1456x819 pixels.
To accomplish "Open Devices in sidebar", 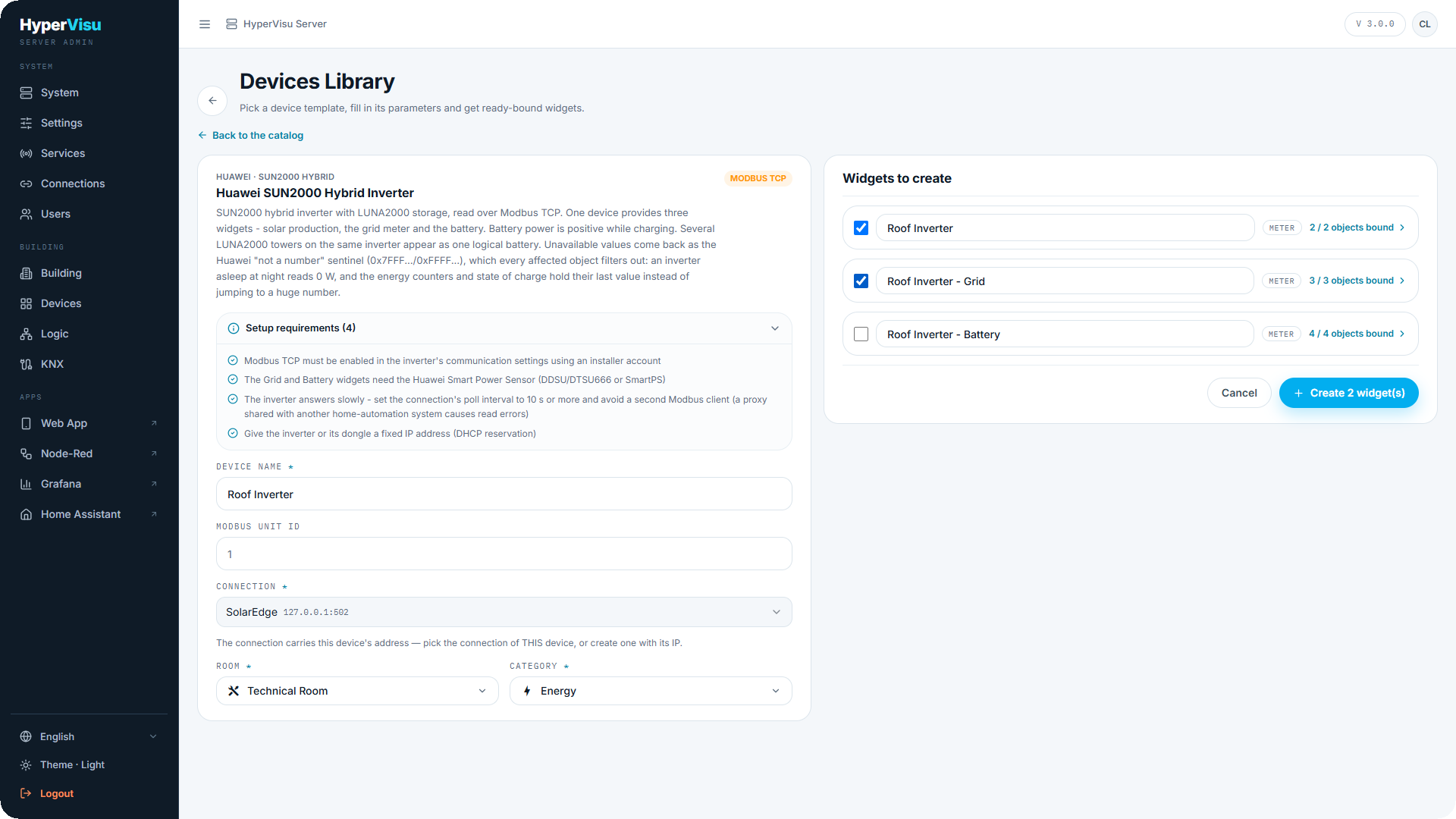I will point(89,303).
